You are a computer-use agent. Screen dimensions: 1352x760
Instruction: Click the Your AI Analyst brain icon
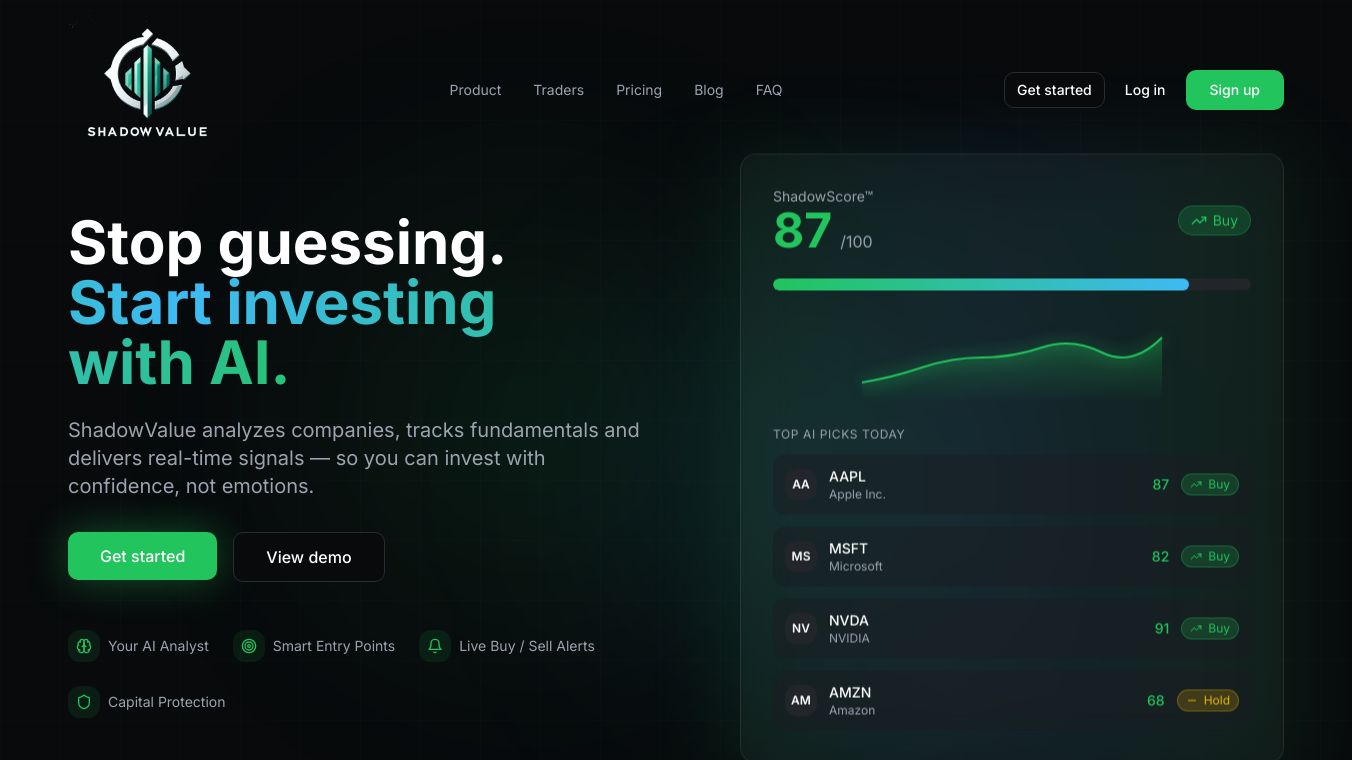click(x=84, y=646)
